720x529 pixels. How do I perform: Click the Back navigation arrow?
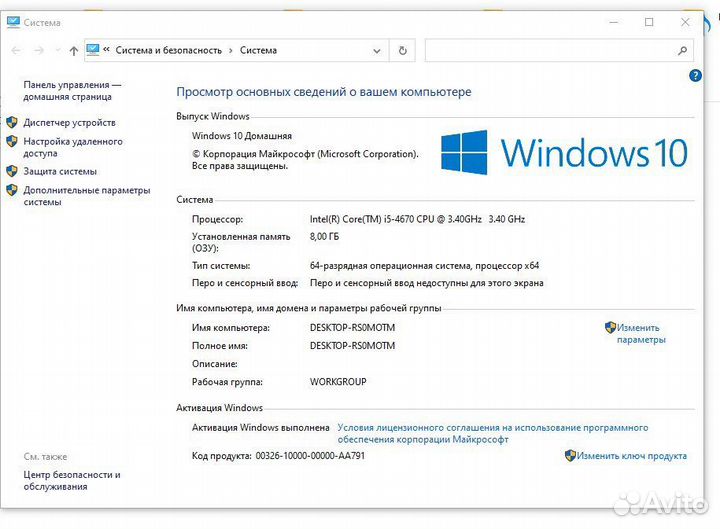coord(16,51)
